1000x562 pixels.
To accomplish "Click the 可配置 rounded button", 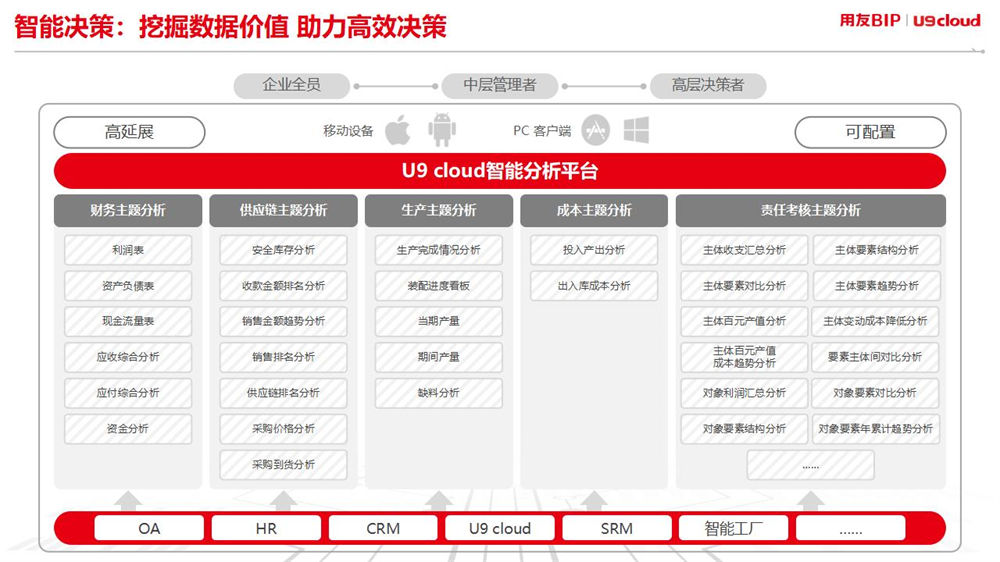I will (x=871, y=132).
